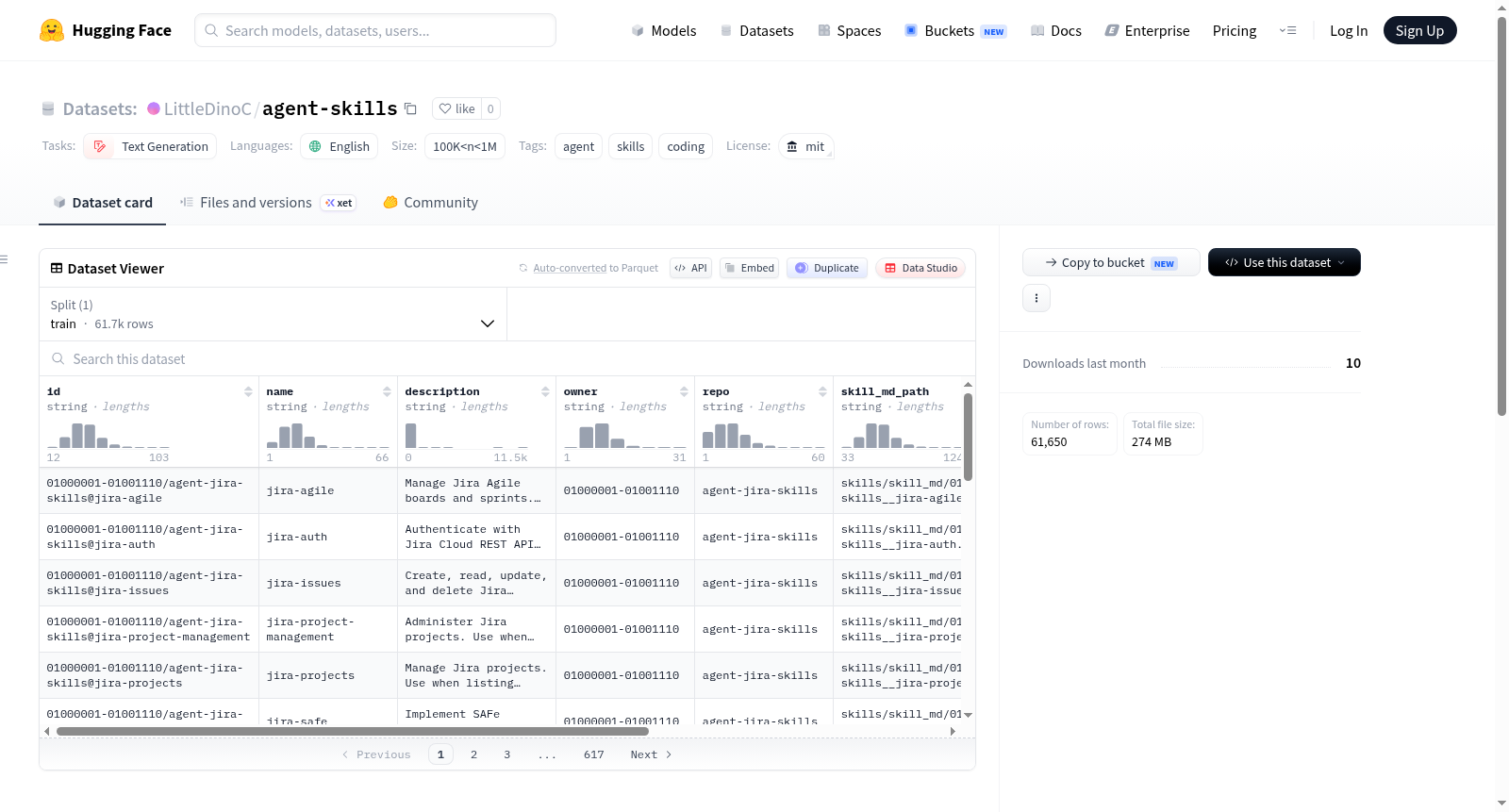Go to page 617 of the viewer

click(594, 754)
